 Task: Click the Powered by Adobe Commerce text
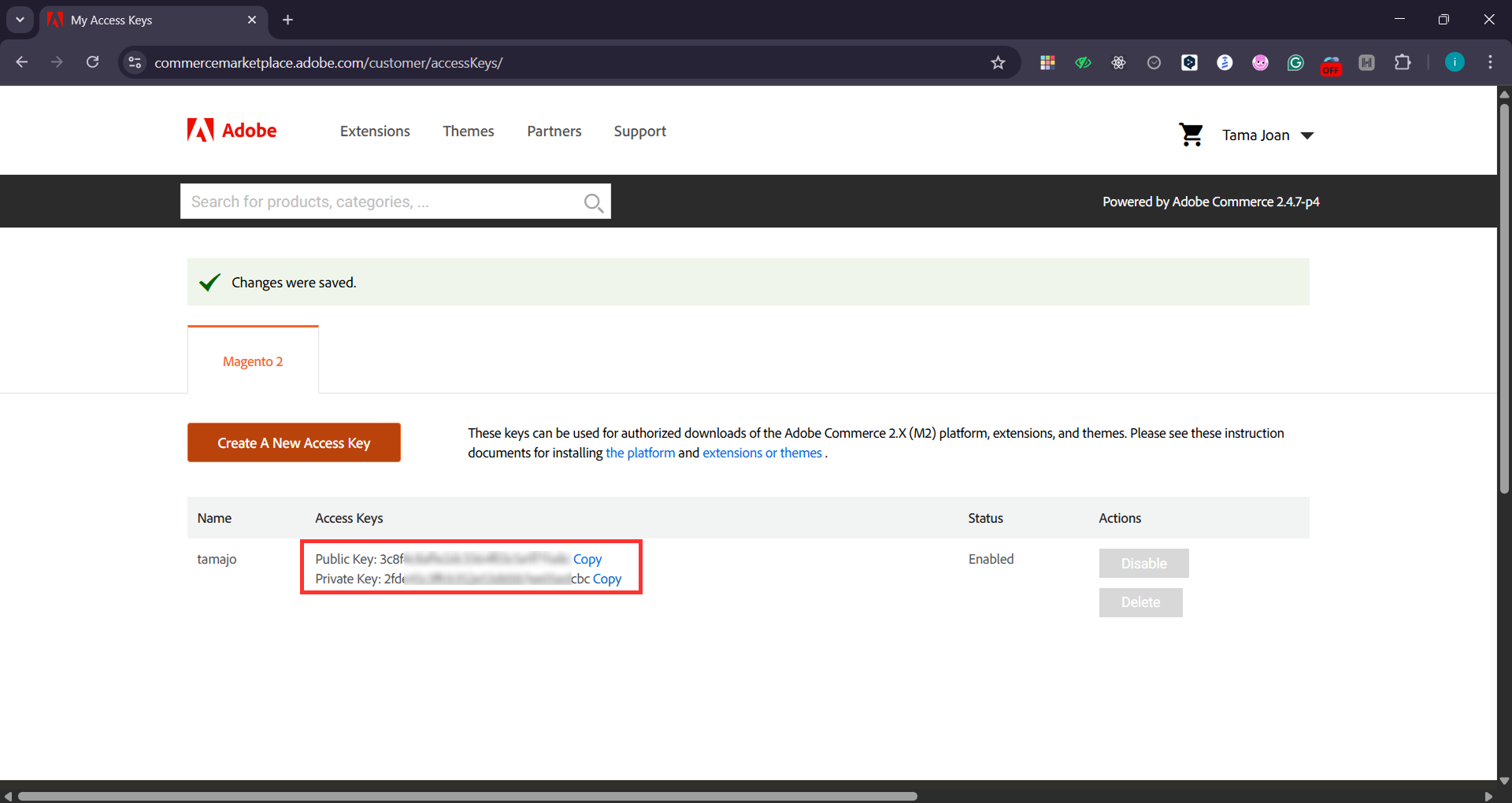(1211, 202)
